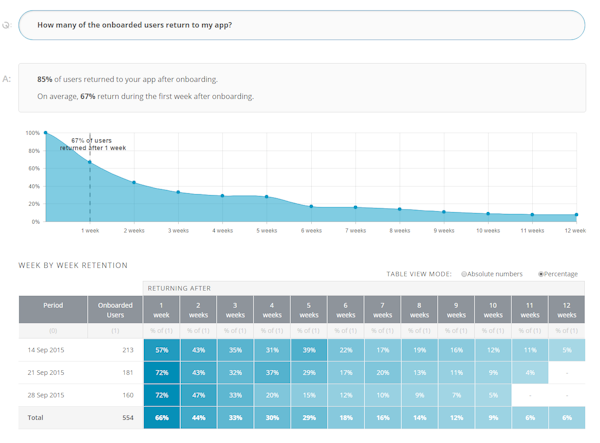Click the 1 week data point on chart
The height and width of the screenshot is (443, 600).
click(90, 162)
